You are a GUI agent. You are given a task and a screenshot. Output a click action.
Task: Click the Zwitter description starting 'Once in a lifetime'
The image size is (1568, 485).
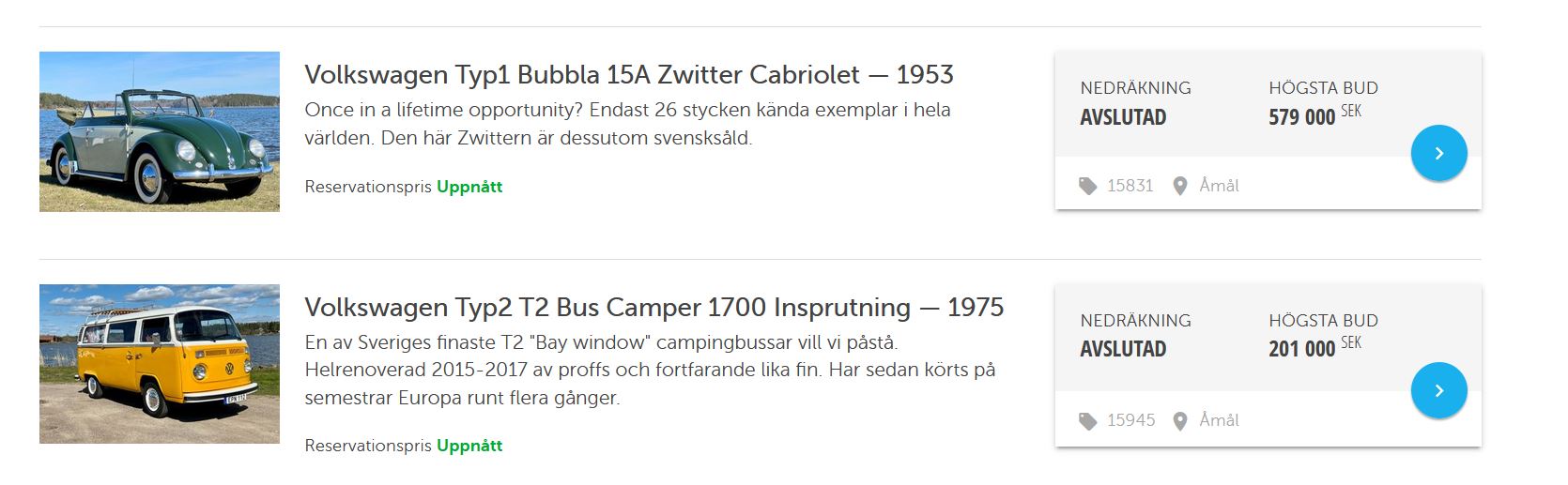[x=627, y=124]
